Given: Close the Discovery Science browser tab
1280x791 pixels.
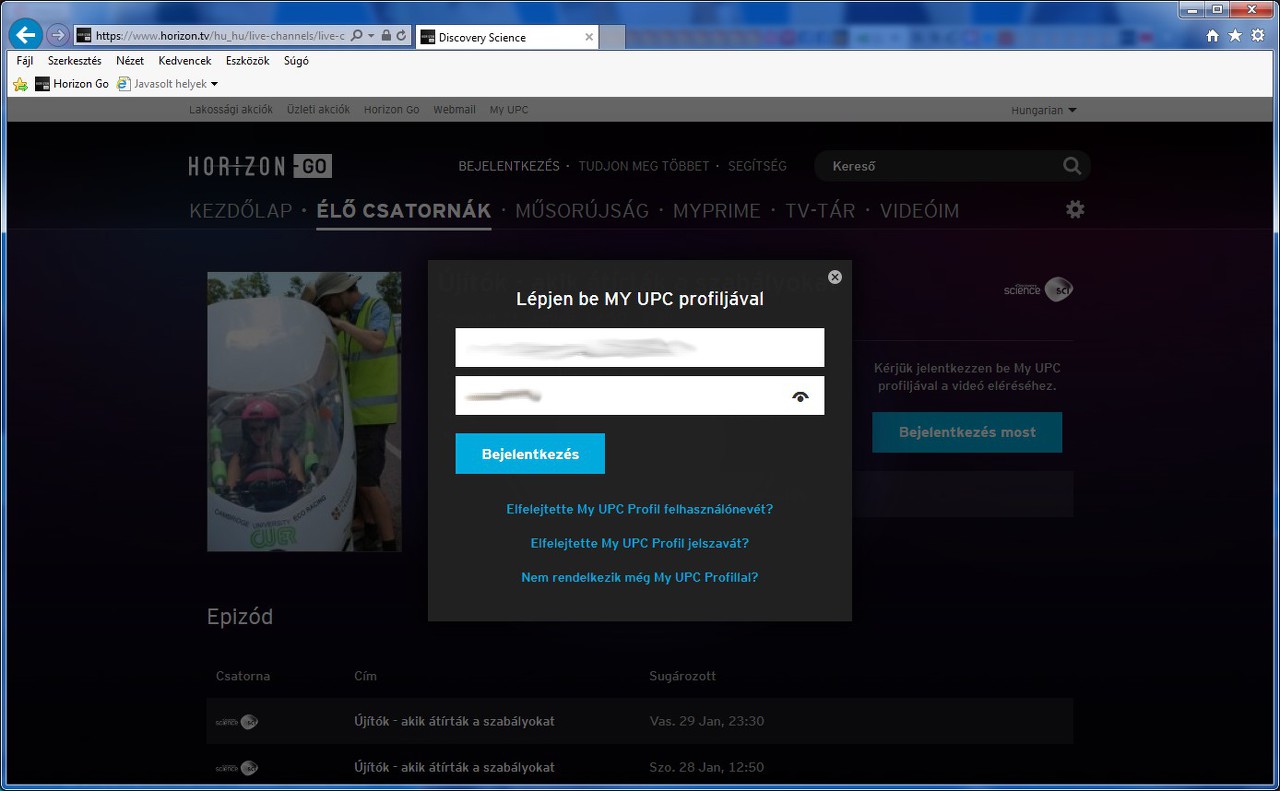Looking at the screenshot, I should click(589, 37).
